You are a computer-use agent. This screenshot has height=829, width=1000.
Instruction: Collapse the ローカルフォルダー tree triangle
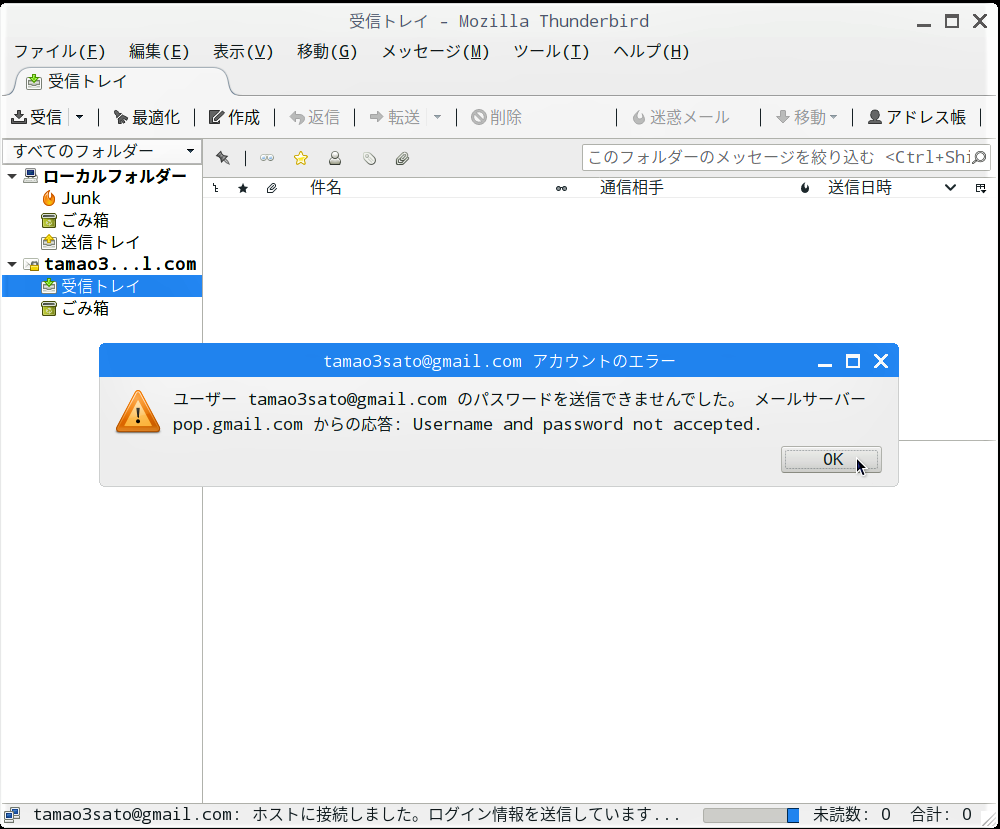(x=12, y=176)
